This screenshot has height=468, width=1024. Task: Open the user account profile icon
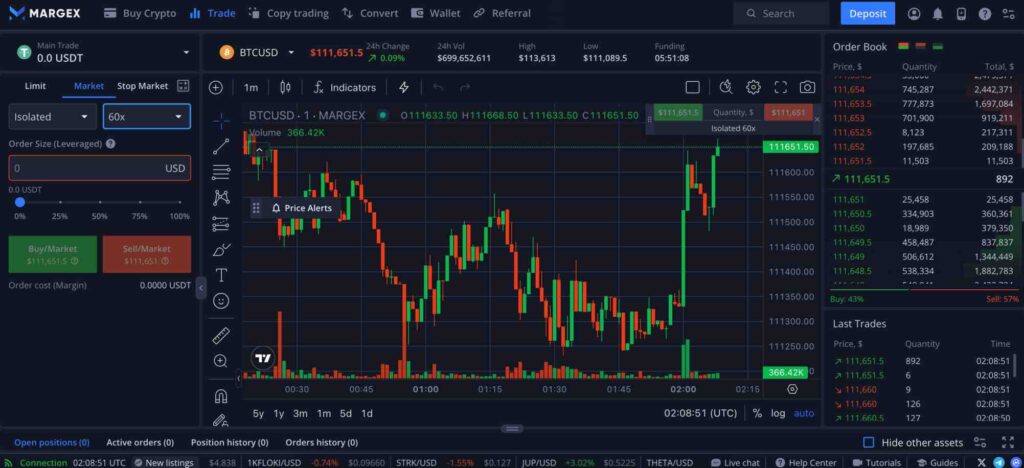tap(914, 13)
